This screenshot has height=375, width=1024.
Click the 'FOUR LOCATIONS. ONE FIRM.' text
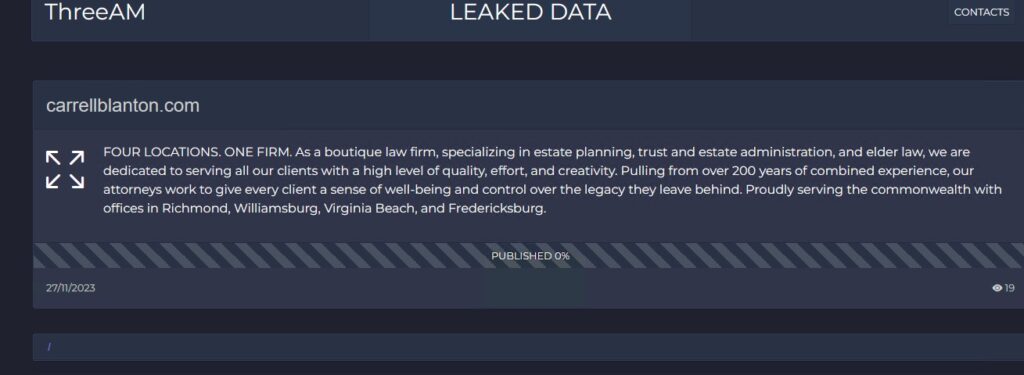click(197, 152)
